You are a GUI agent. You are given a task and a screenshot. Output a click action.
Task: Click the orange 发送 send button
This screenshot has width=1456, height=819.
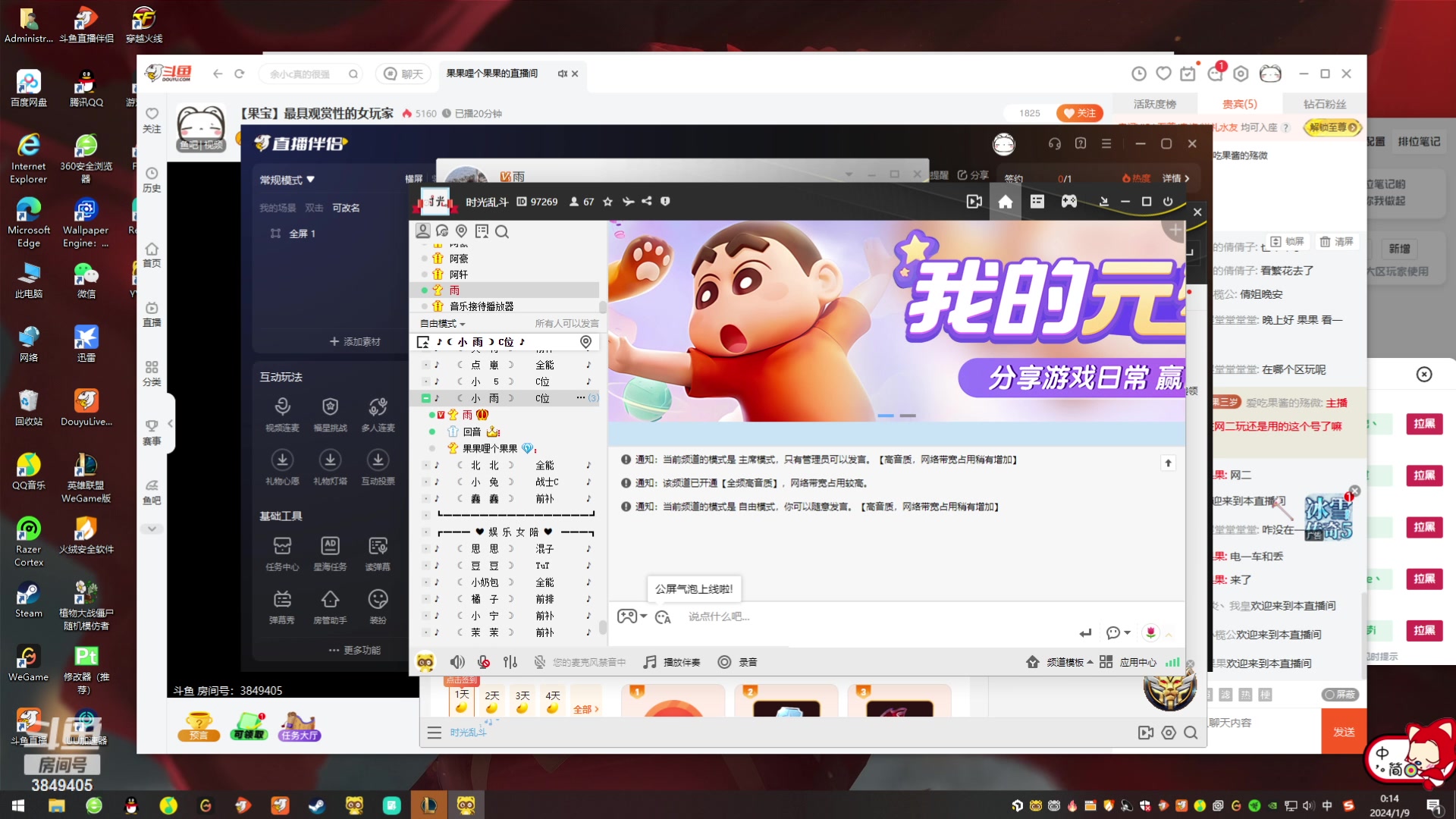click(1344, 731)
